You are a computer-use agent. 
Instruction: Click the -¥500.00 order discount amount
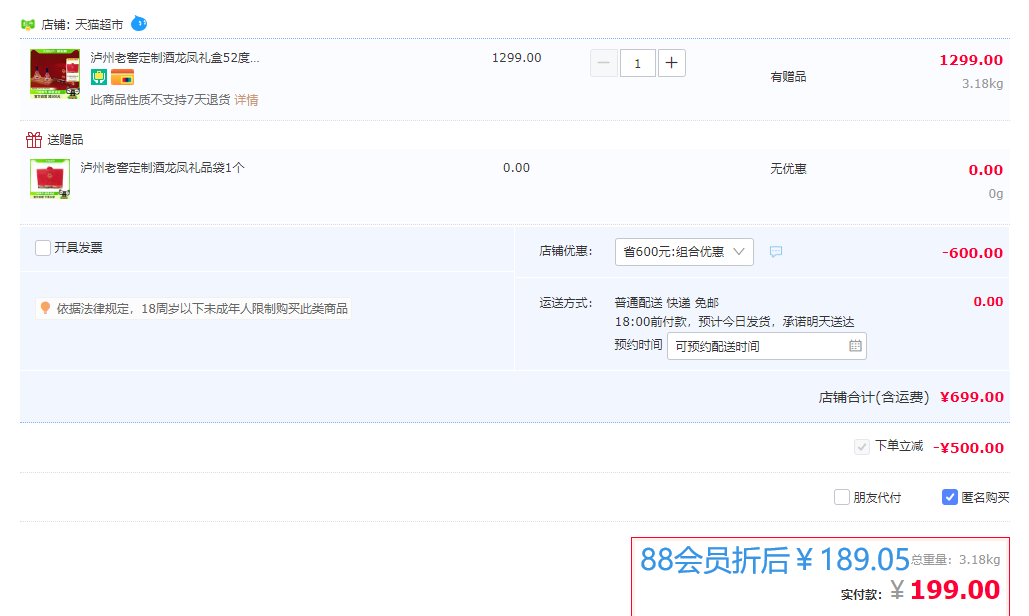click(968, 447)
